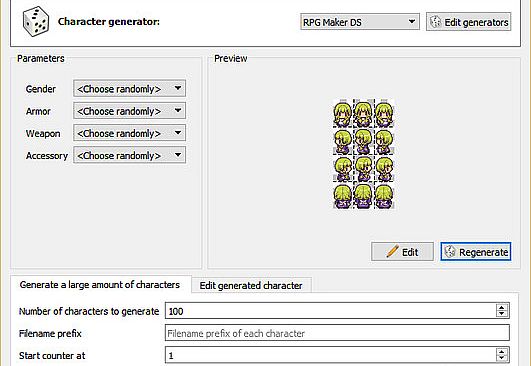This screenshot has width=531, height=366.
Task: Click the character sprite sheet preview
Action: click(x=364, y=154)
